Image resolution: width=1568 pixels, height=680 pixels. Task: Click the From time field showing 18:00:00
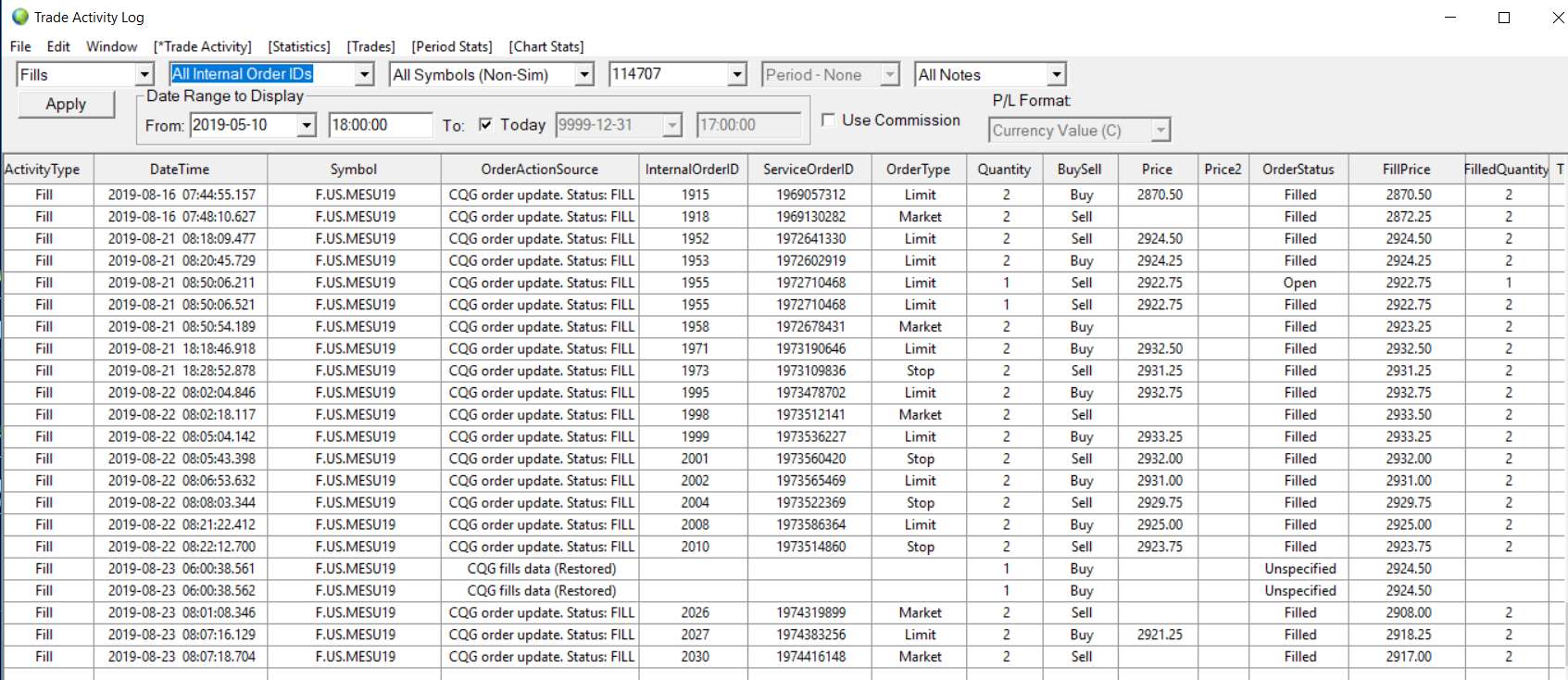coord(381,125)
